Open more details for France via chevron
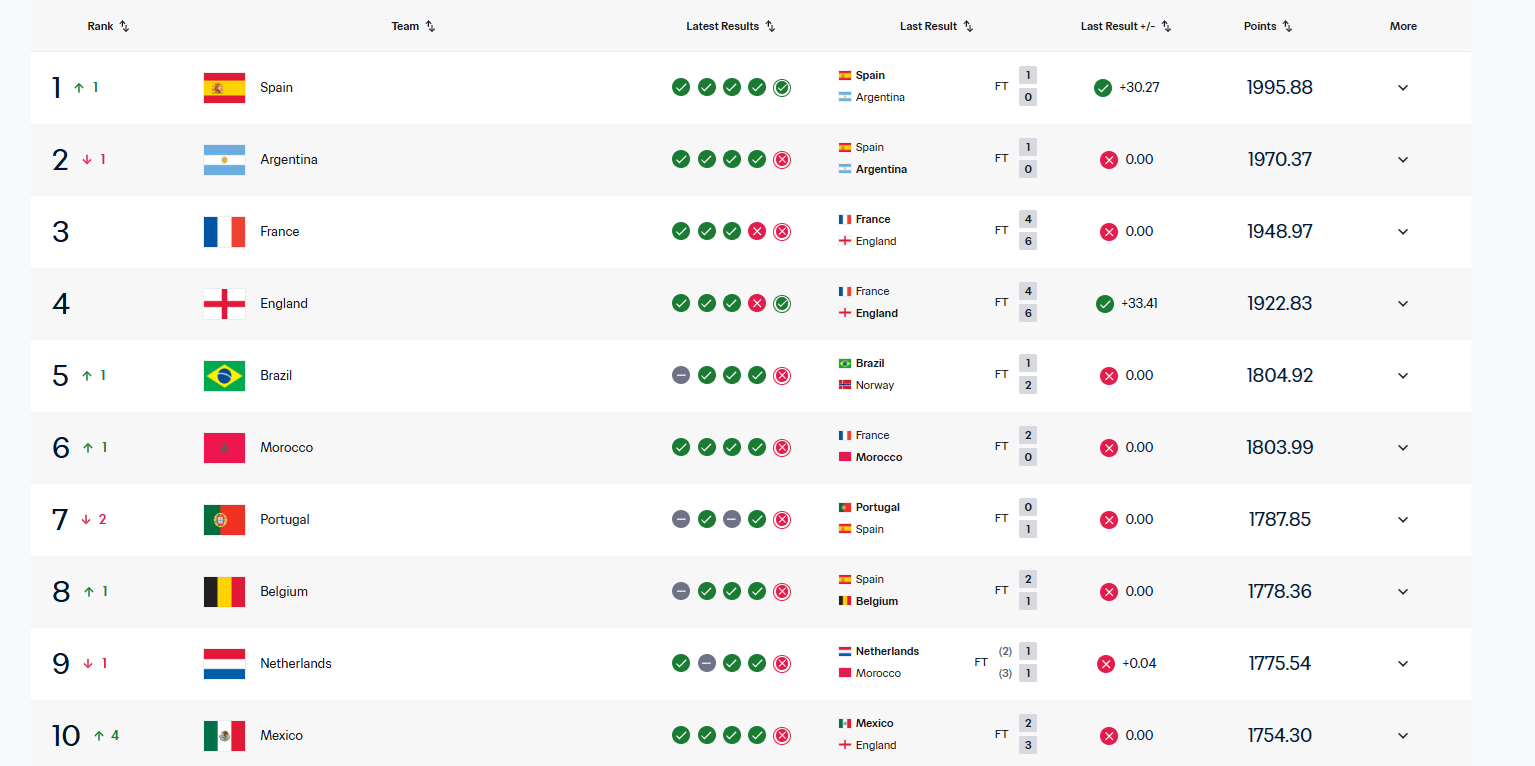This screenshot has width=1535, height=766. click(x=1403, y=232)
